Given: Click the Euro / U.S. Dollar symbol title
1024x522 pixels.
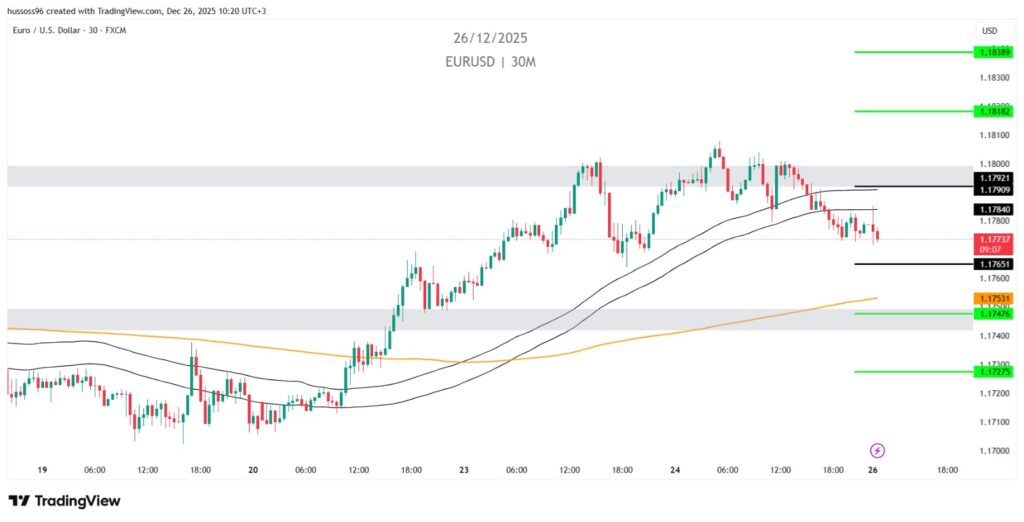Looking at the screenshot, I should 71,30.
